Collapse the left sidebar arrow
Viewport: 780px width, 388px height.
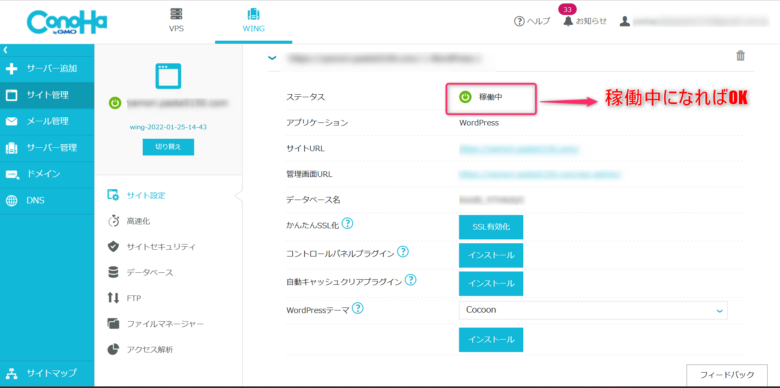[x=5, y=50]
